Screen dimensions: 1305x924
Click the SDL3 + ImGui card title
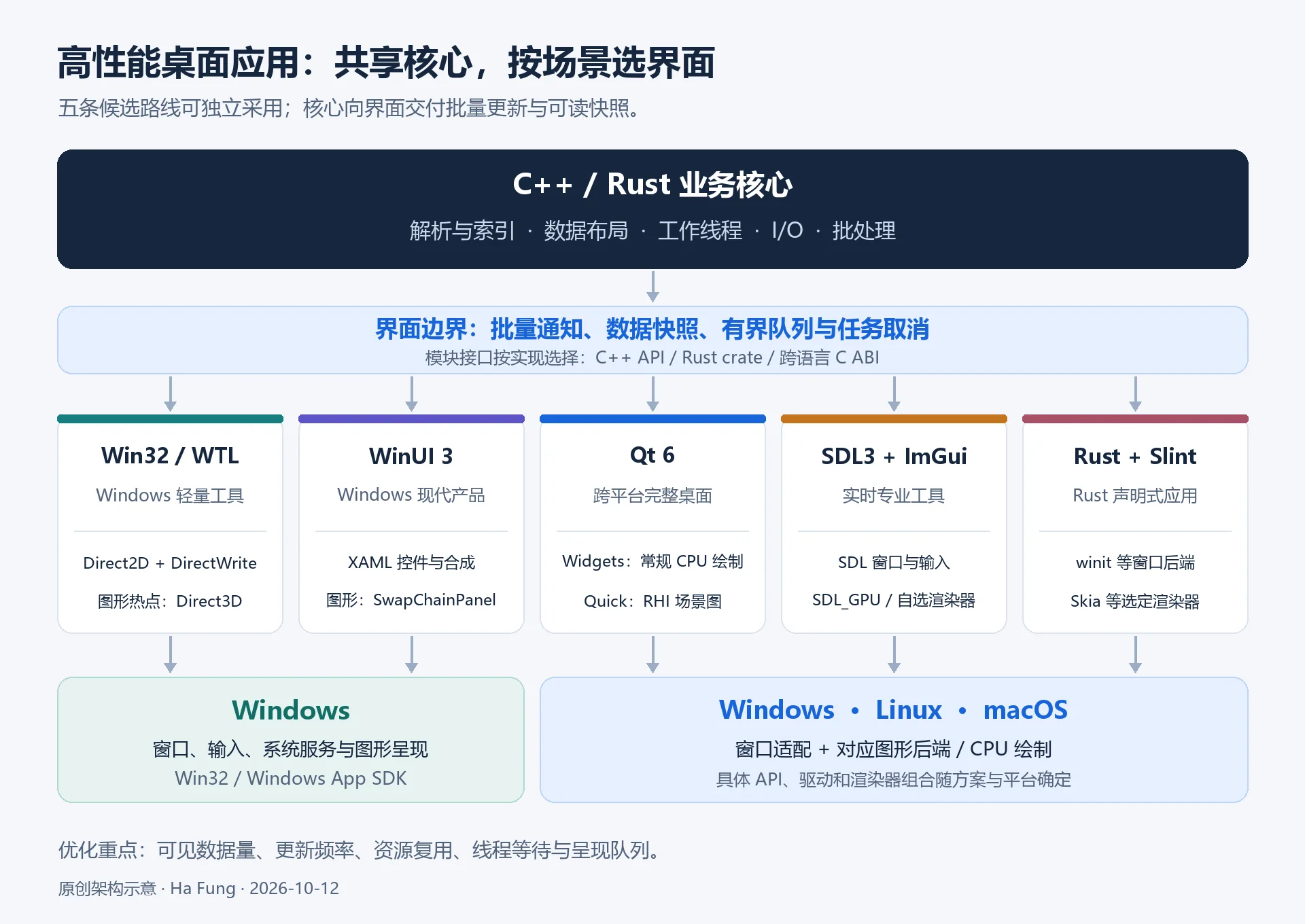[894, 456]
